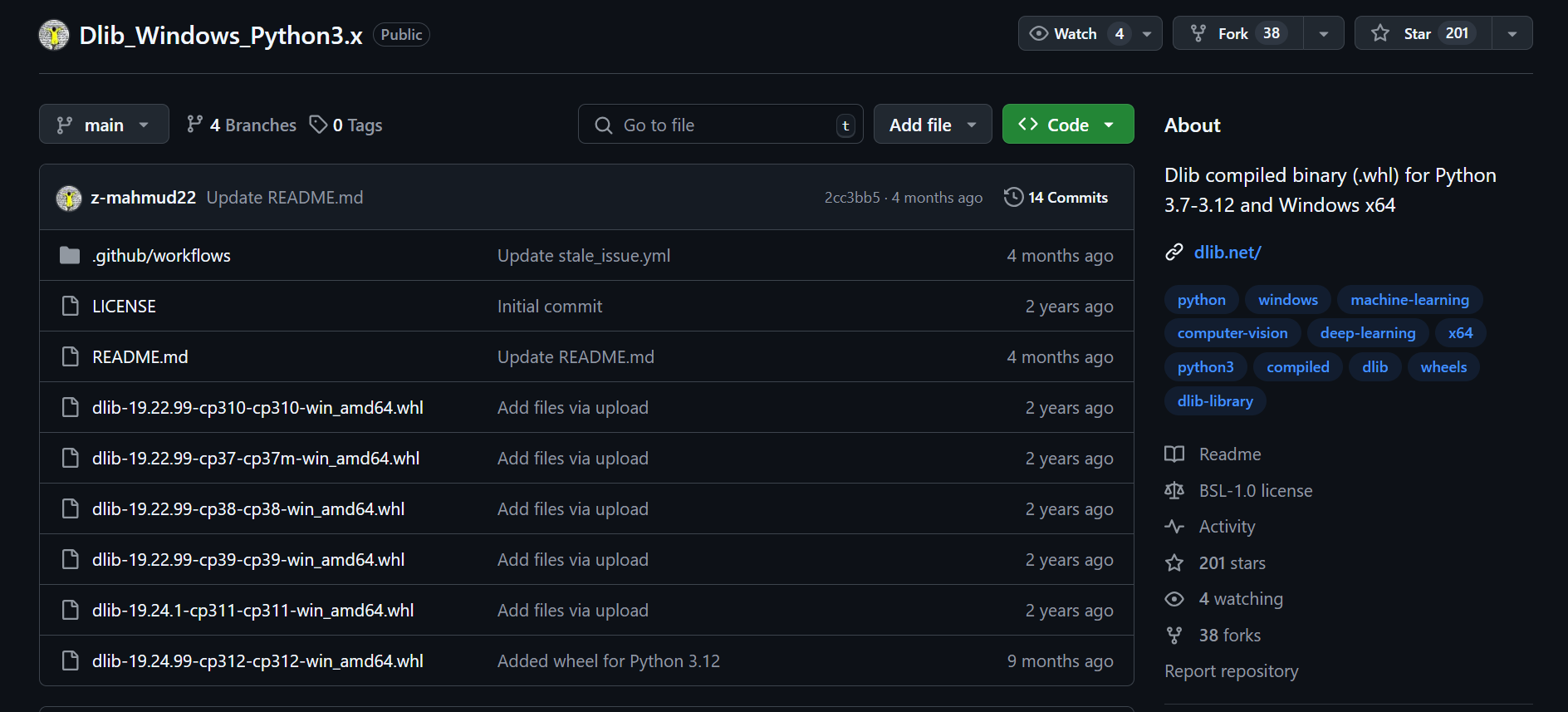View the 201 stars list
Viewport: 1568px width, 712px height.
(1232, 563)
